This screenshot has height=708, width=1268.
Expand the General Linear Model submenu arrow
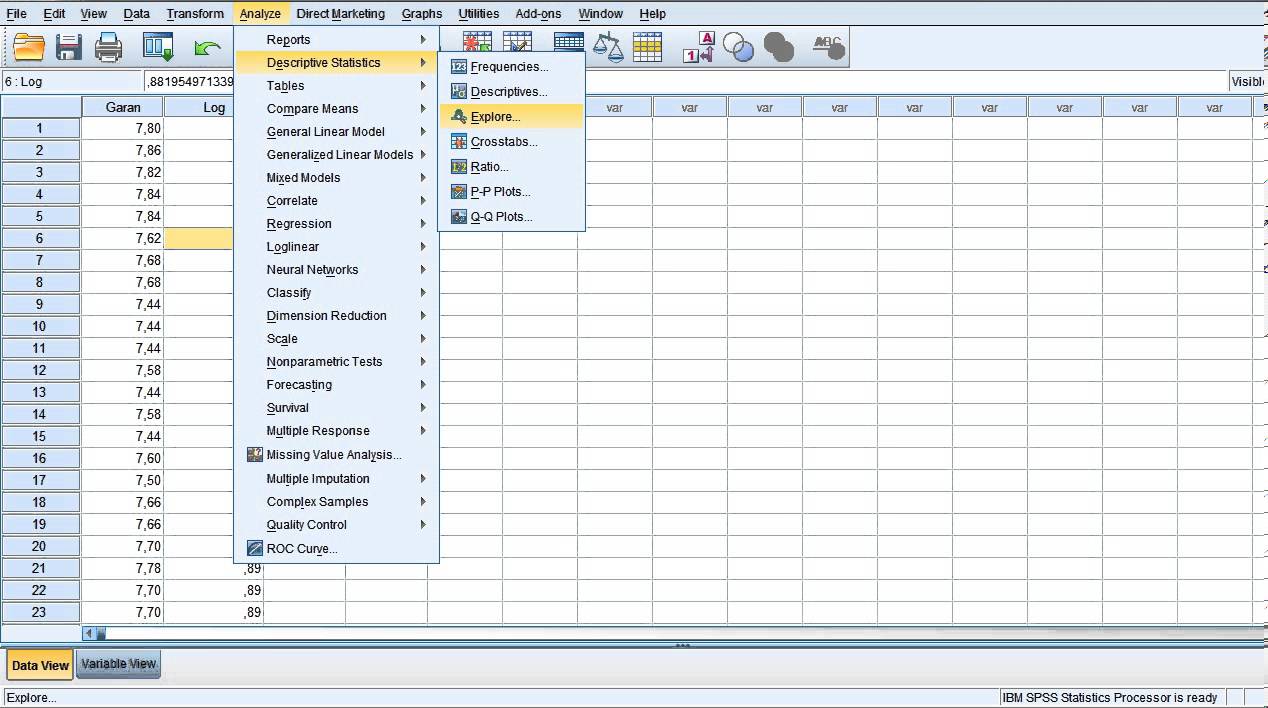tap(423, 132)
